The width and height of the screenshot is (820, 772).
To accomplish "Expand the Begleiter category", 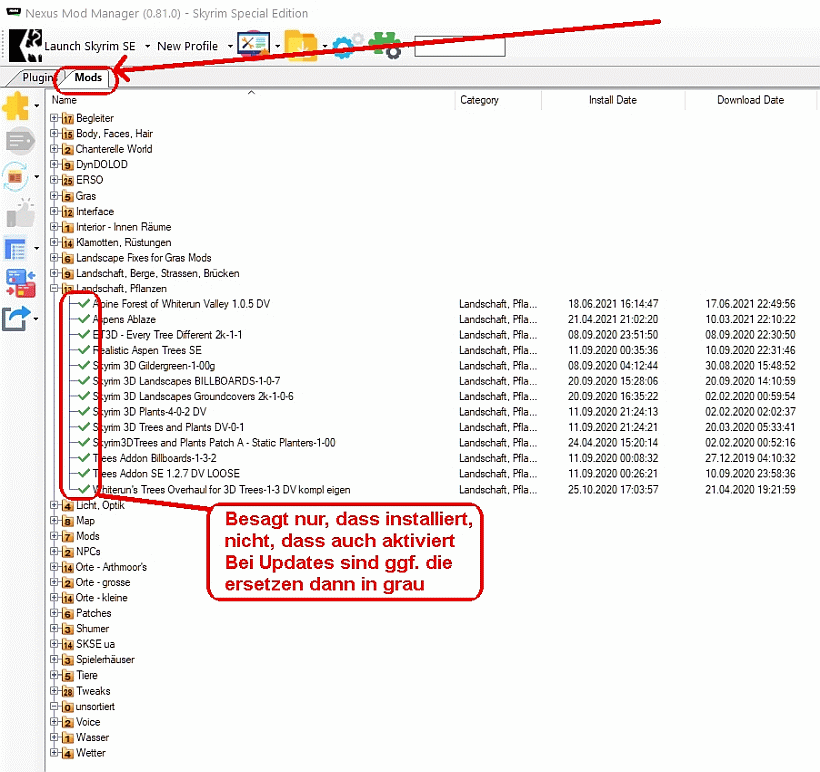I will point(55,118).
